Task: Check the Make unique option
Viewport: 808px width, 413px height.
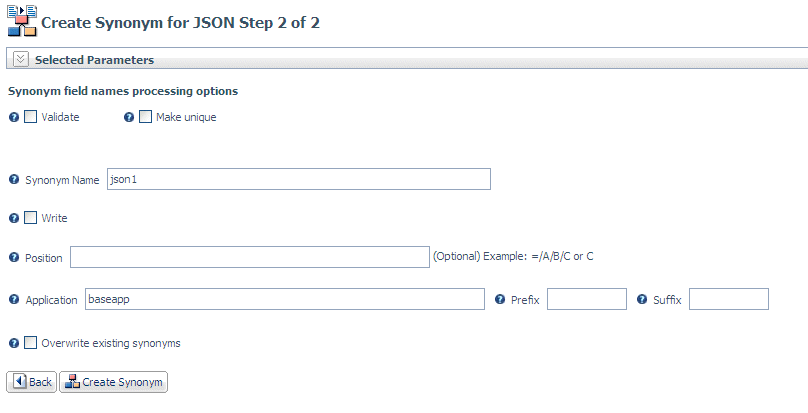Action: [x=146, y=117]
